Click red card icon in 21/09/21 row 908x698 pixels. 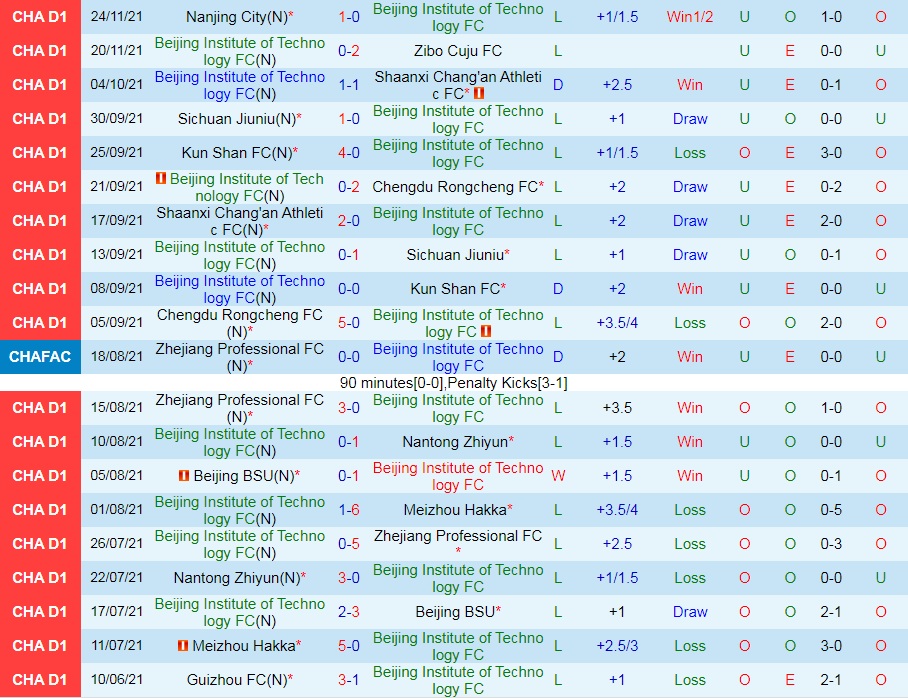coord(161,178)
